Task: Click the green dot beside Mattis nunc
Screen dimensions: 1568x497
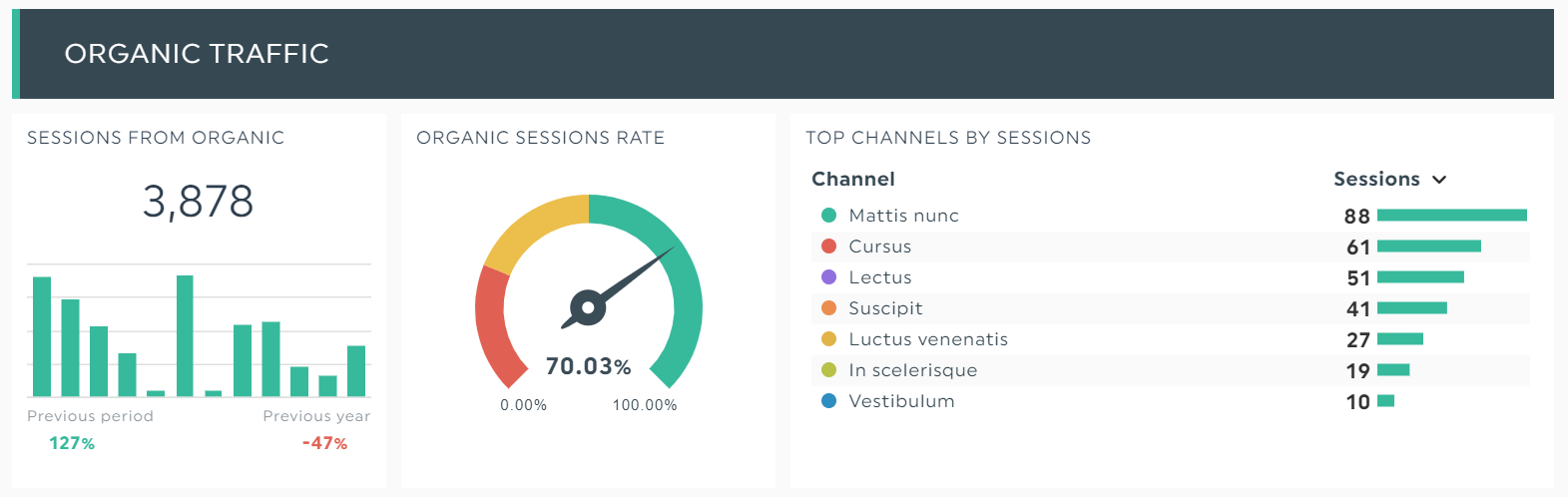Action: click(x=828, y=216)
